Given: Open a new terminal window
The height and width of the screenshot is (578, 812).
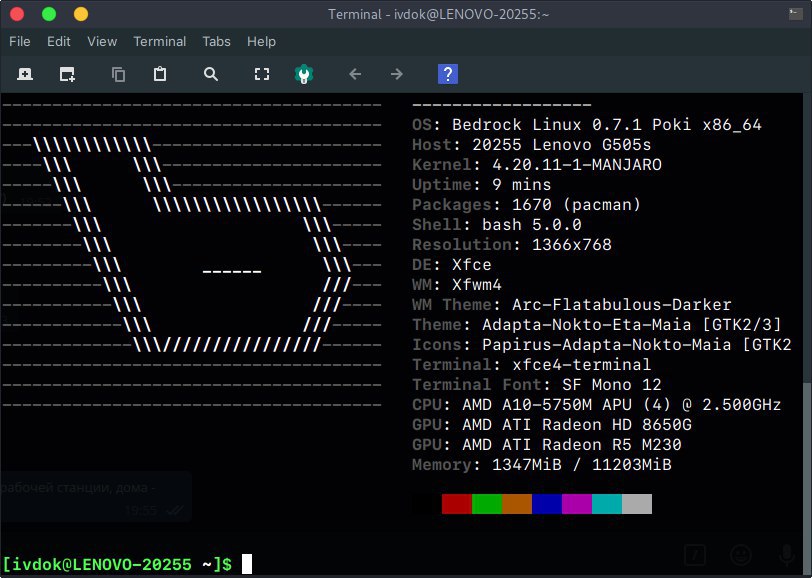Looking at the screenshot, I should [x=67, y=74].
